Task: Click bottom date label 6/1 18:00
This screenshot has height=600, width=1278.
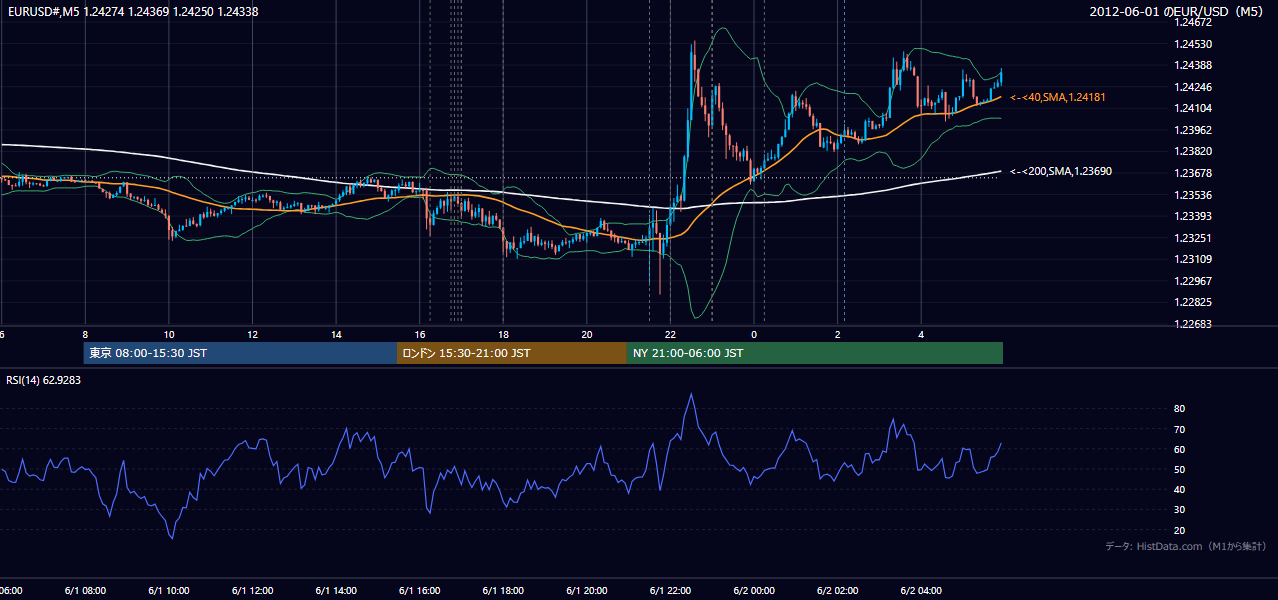Action: tap(503, 591)
